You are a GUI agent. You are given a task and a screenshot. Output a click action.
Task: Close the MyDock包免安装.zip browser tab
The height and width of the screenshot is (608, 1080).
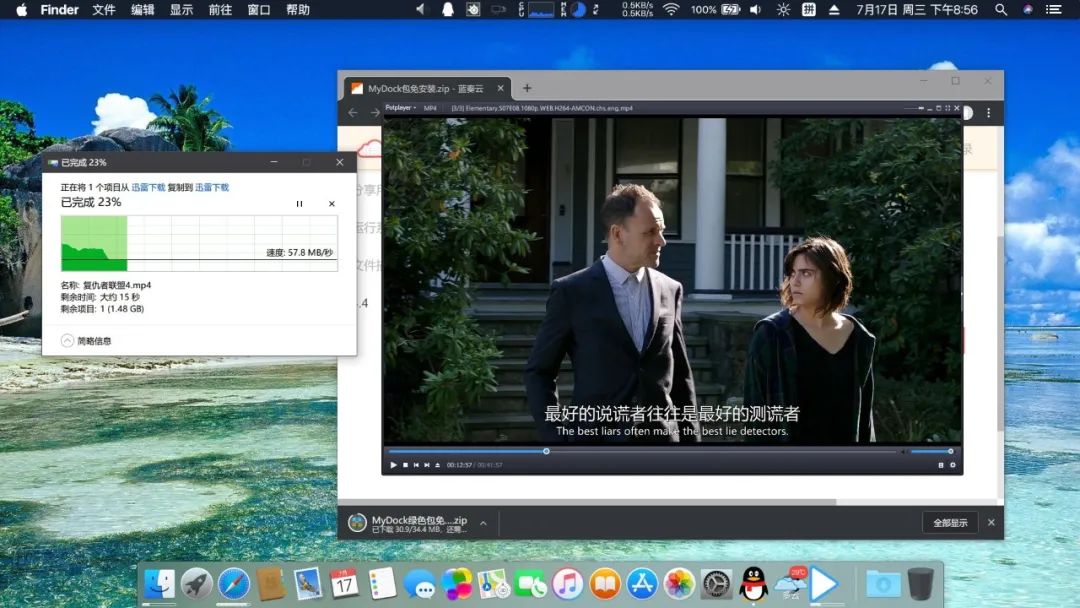point(501,88)
